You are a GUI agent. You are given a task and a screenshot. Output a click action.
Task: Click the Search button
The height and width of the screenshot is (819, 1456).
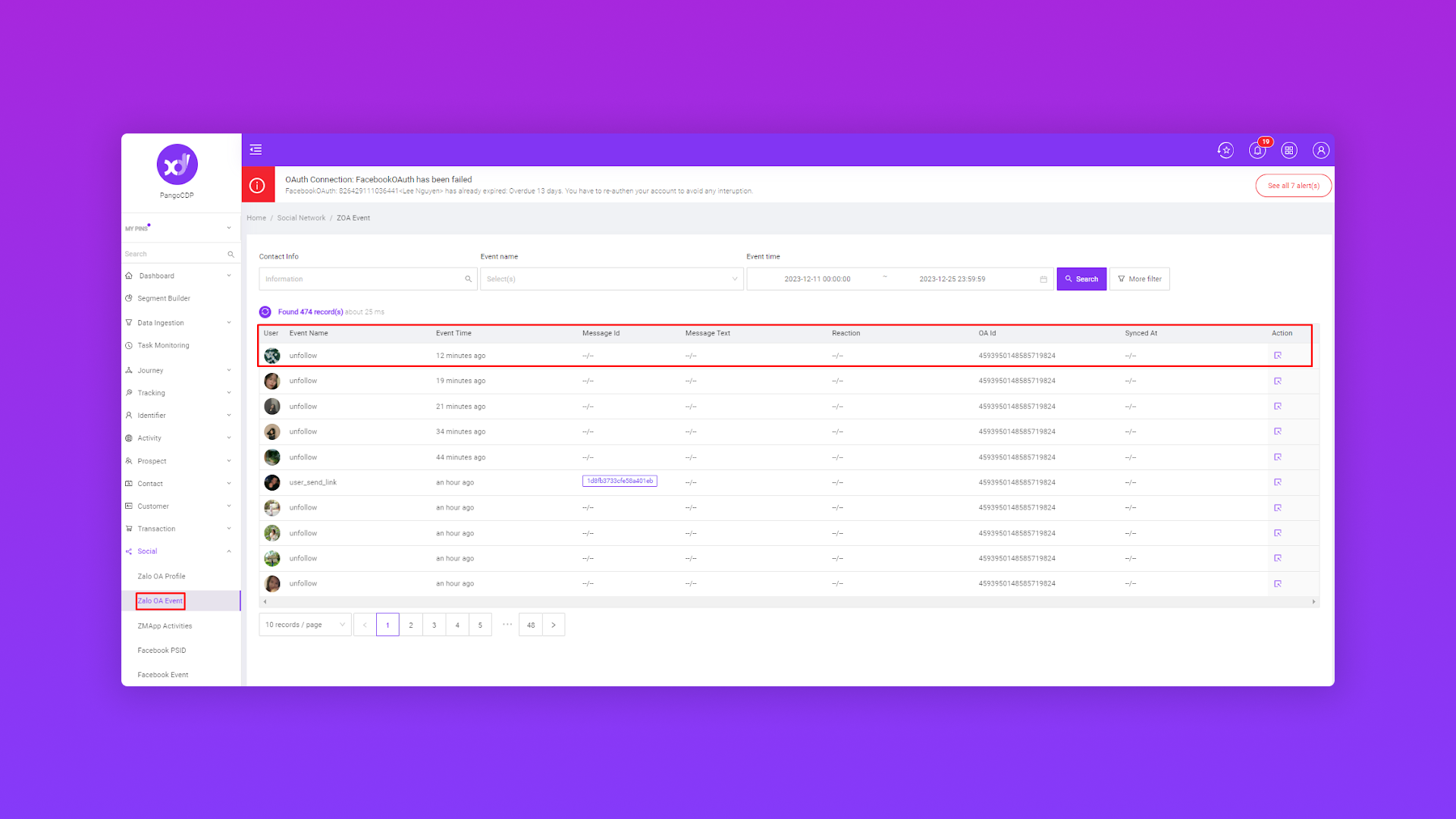(x=1081, y=279)
